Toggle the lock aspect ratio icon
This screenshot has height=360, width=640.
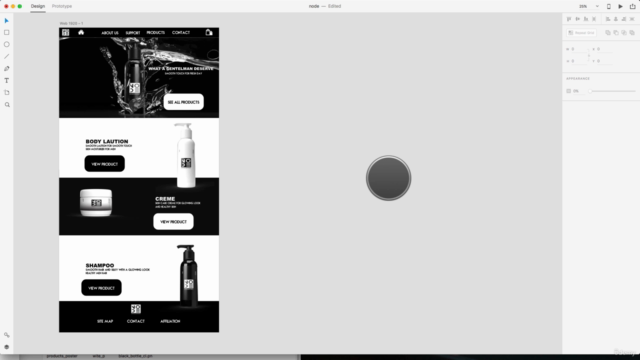pos(589,55)
